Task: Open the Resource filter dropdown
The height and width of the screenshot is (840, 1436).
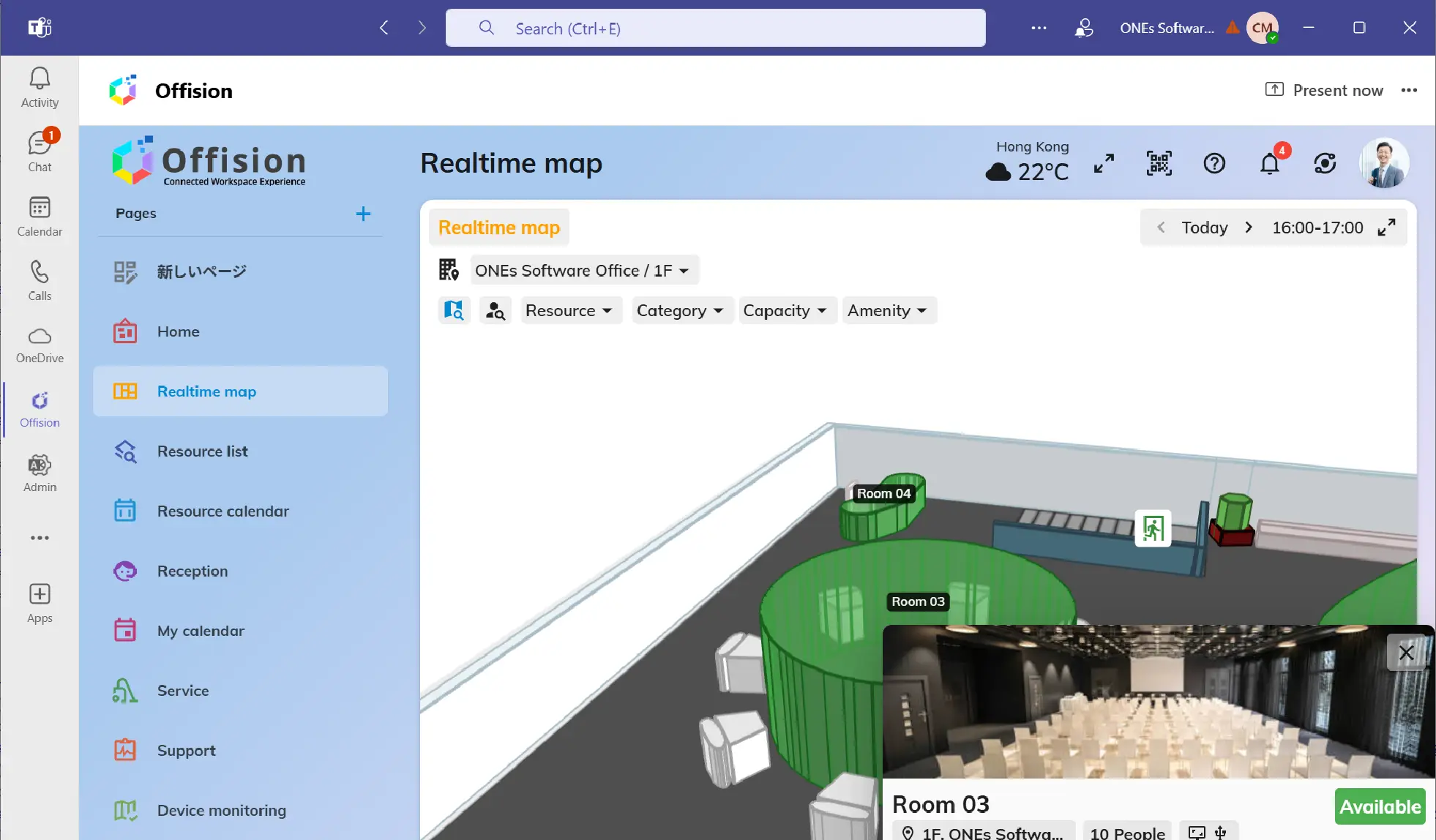Action: click(570, 310)
